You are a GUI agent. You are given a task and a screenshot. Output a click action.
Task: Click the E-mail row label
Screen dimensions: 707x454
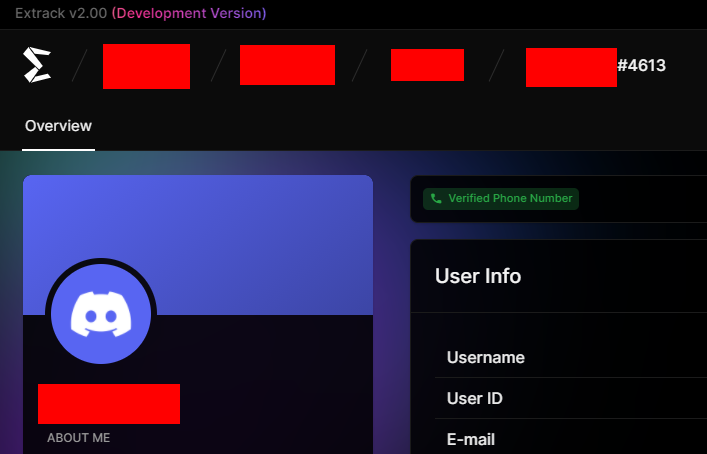click(x=471, y=439)
